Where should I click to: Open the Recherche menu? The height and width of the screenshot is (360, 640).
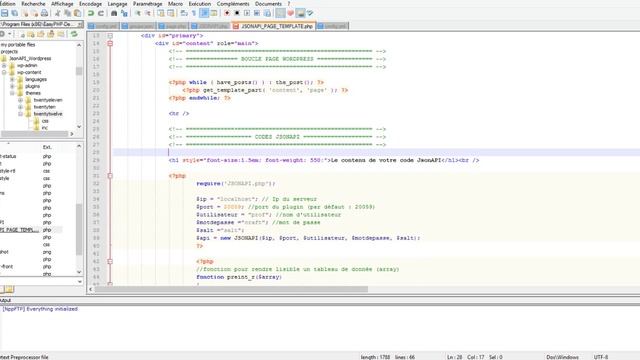tap(33, 4)
